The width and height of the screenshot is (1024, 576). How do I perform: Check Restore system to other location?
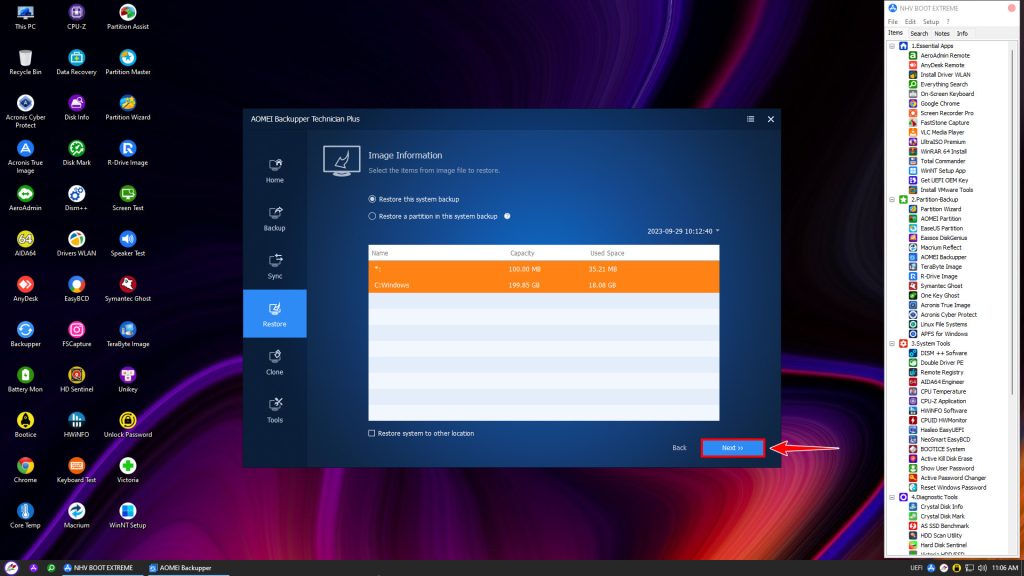[x=372, y=433]
